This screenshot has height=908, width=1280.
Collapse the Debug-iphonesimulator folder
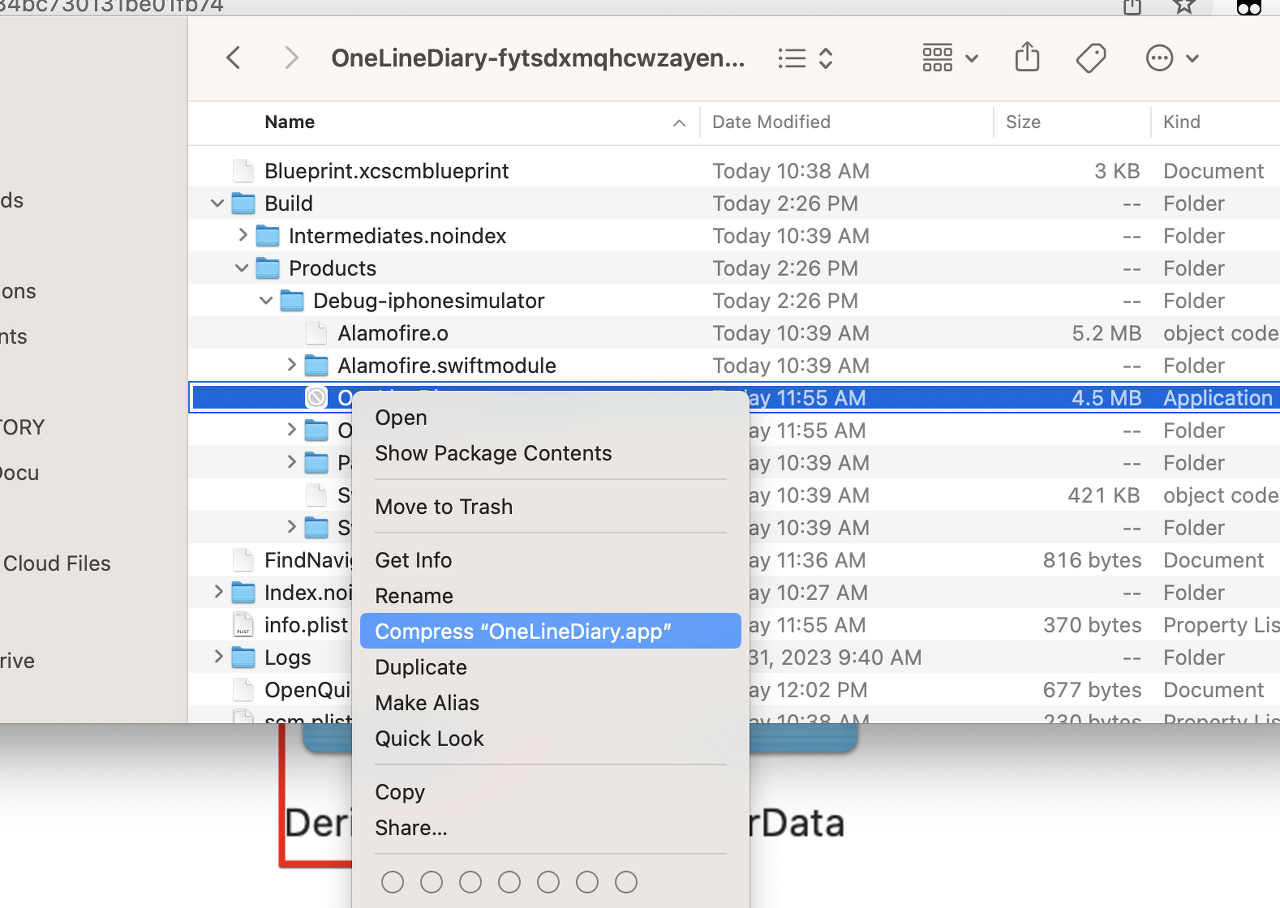(x=266, y=301)
